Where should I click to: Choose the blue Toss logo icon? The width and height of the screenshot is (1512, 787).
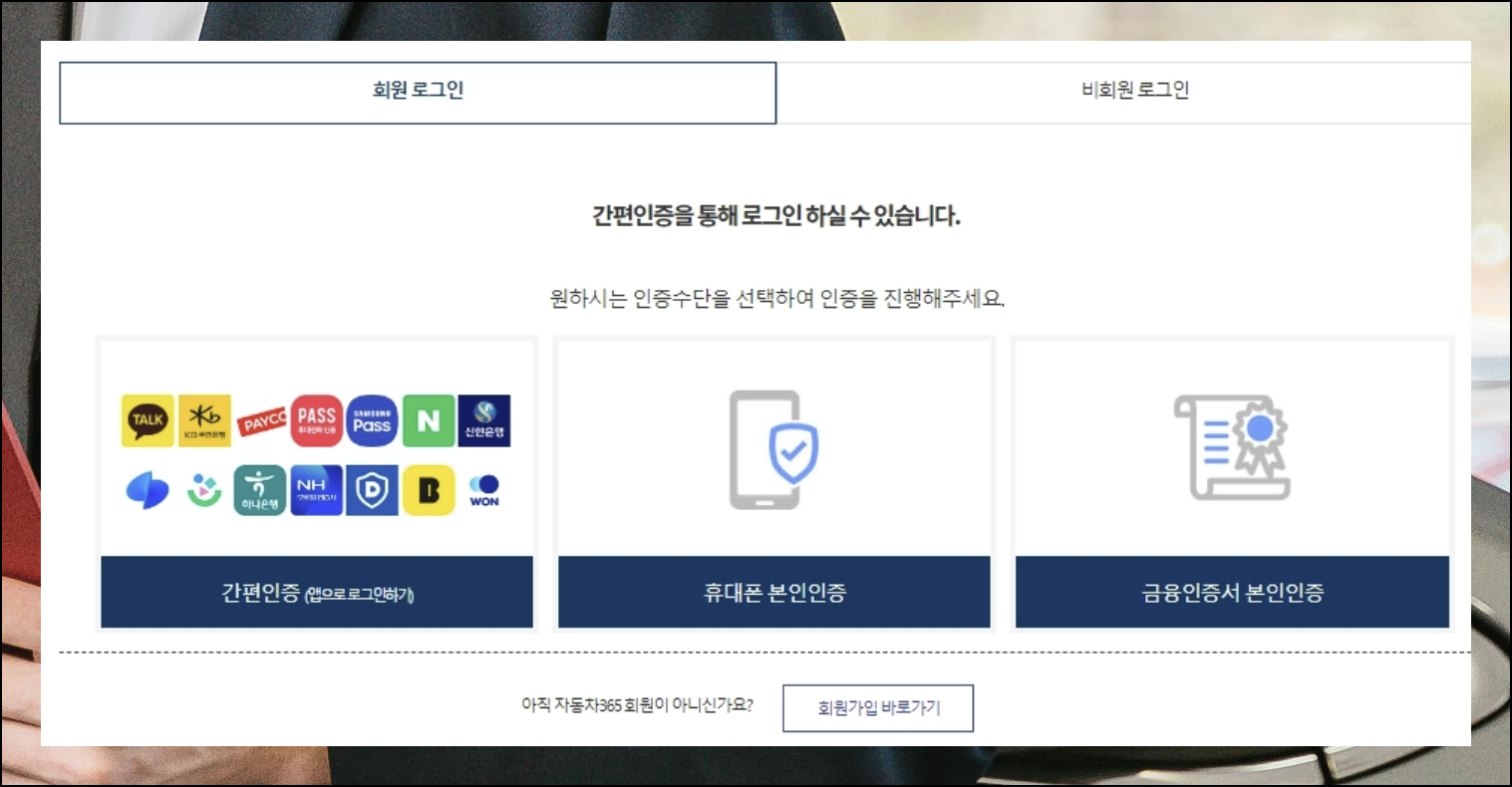(148, 490)
